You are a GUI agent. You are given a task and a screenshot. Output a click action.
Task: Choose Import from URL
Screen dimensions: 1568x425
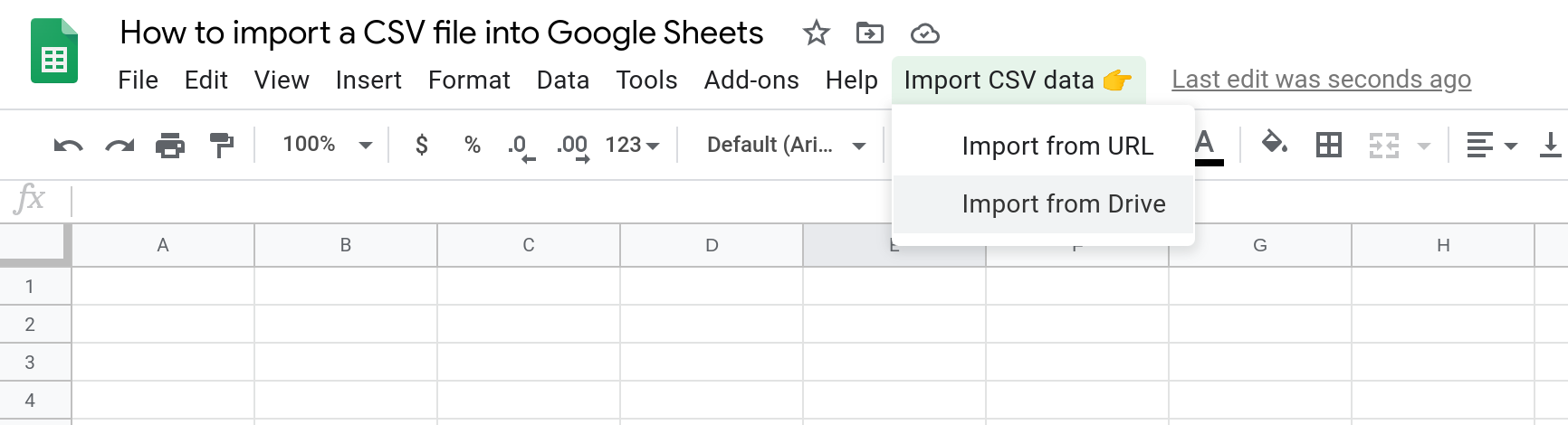pyautogui.click(x=1043, y=146)
